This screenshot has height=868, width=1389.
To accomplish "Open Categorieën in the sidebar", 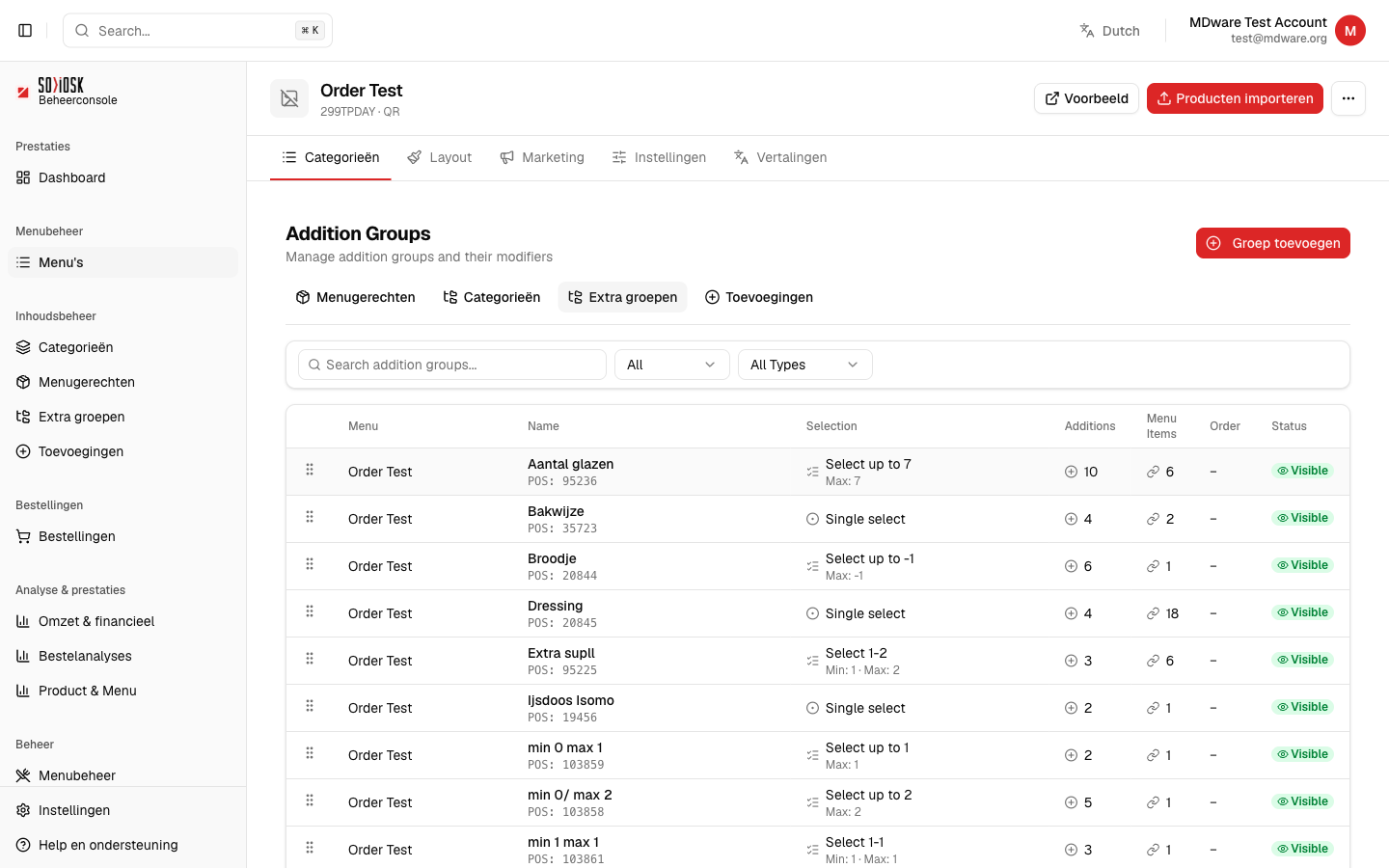I will (x=123, y=347).
